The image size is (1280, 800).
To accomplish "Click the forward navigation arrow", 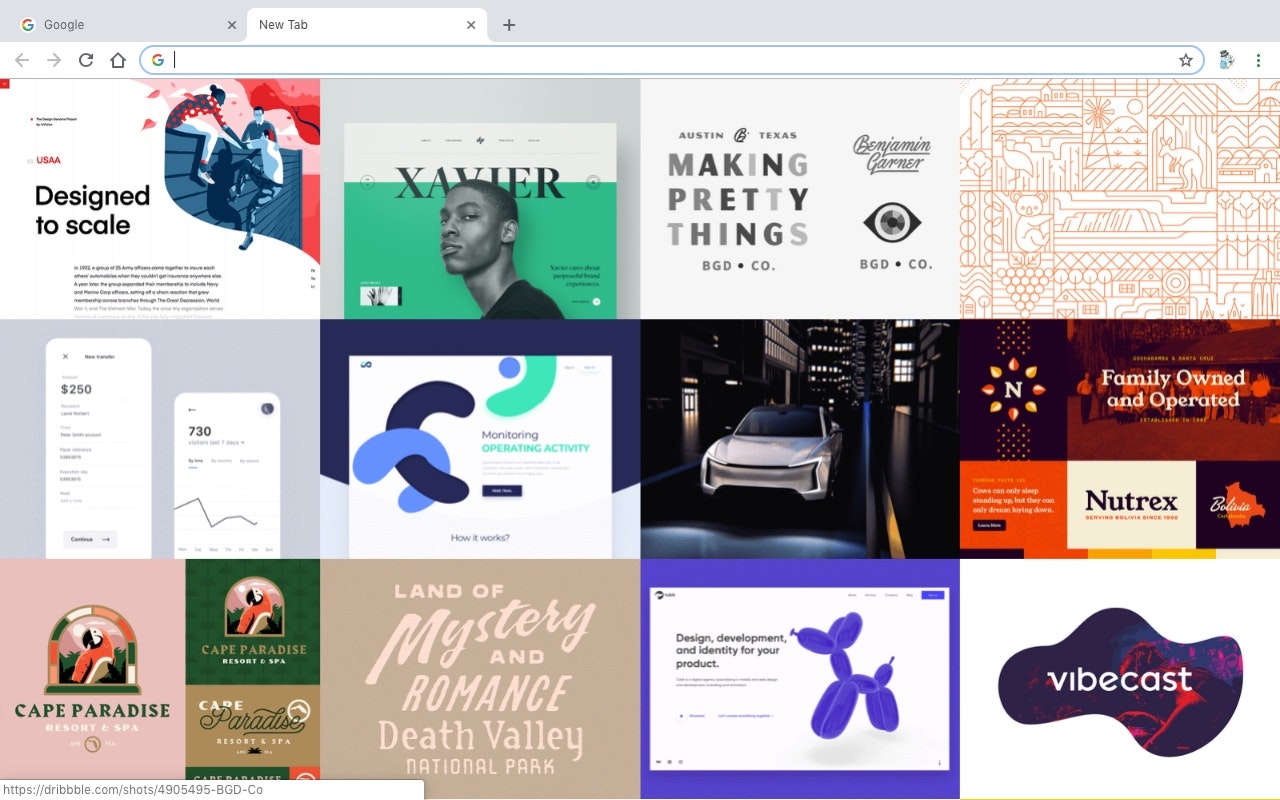I will 54,60.
